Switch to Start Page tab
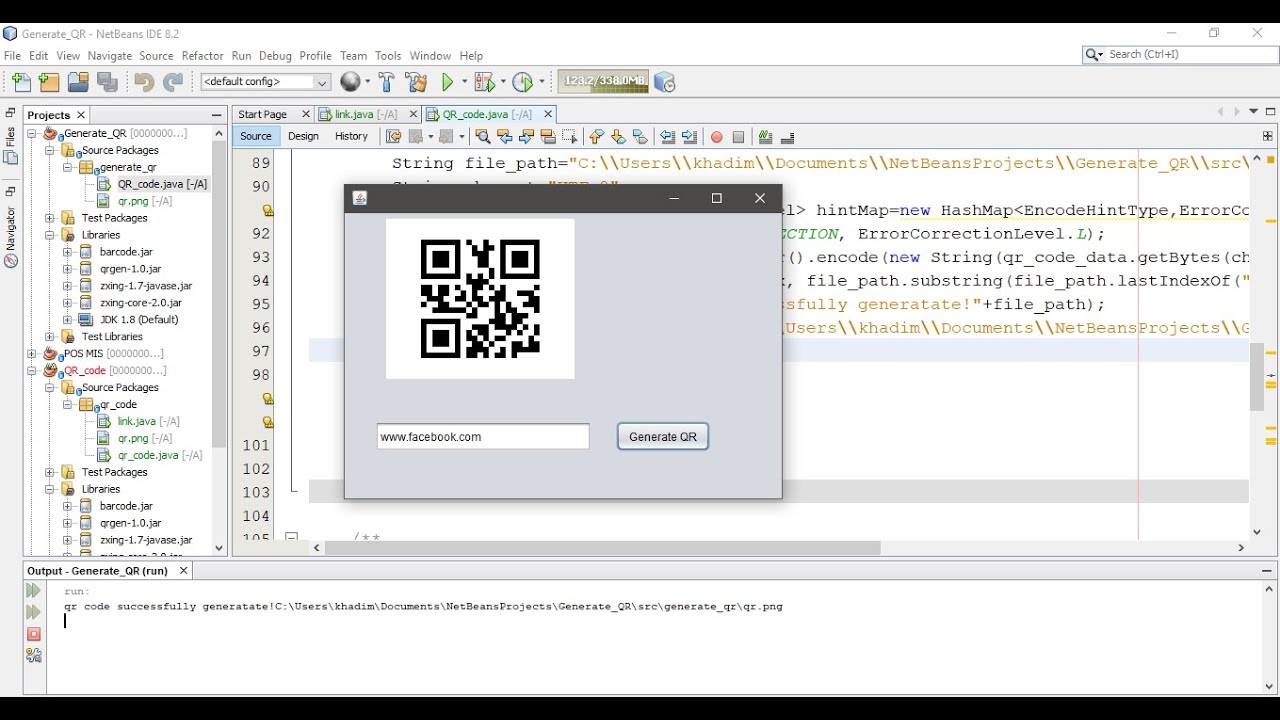 (x=263, y=114)
